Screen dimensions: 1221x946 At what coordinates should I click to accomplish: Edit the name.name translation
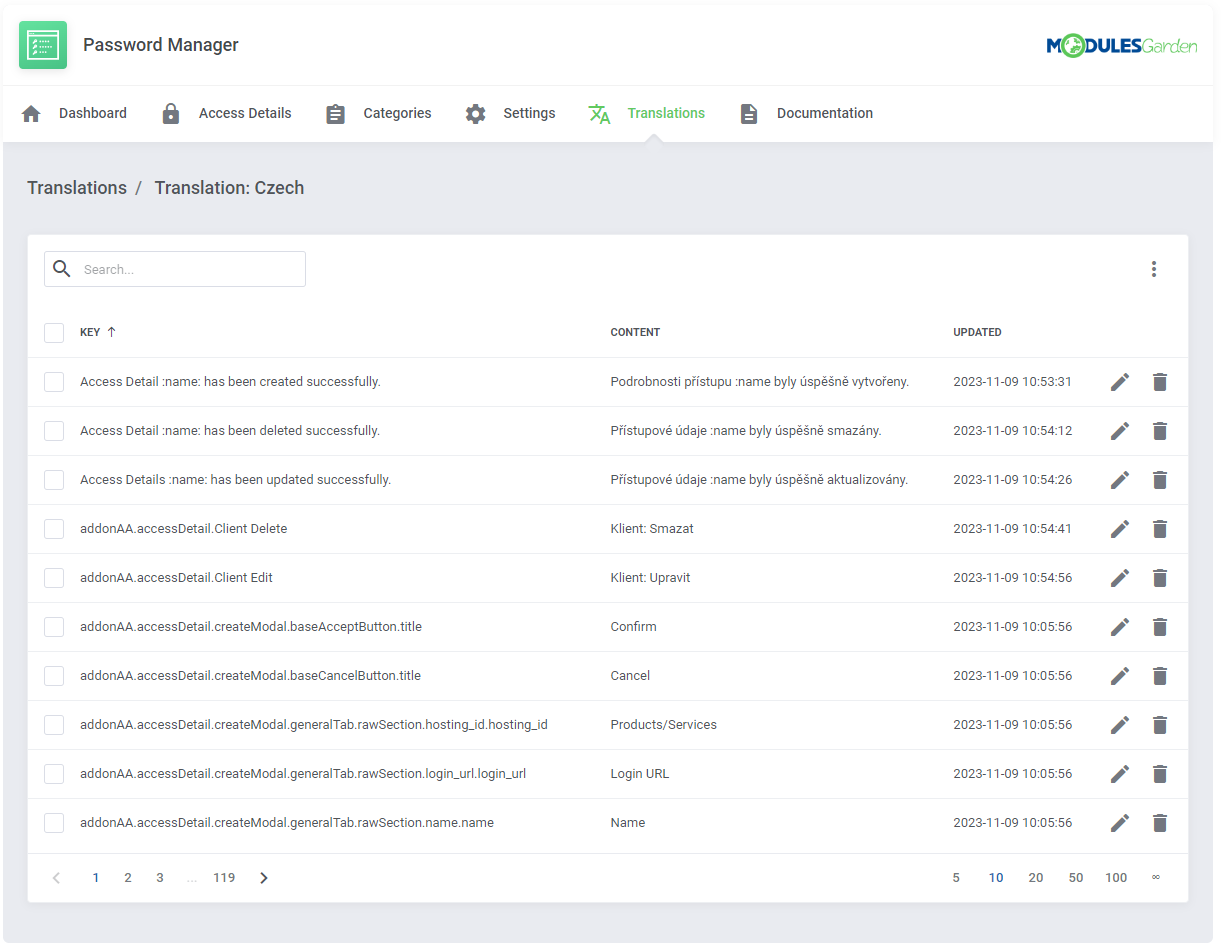click(x=1120, y=823)
